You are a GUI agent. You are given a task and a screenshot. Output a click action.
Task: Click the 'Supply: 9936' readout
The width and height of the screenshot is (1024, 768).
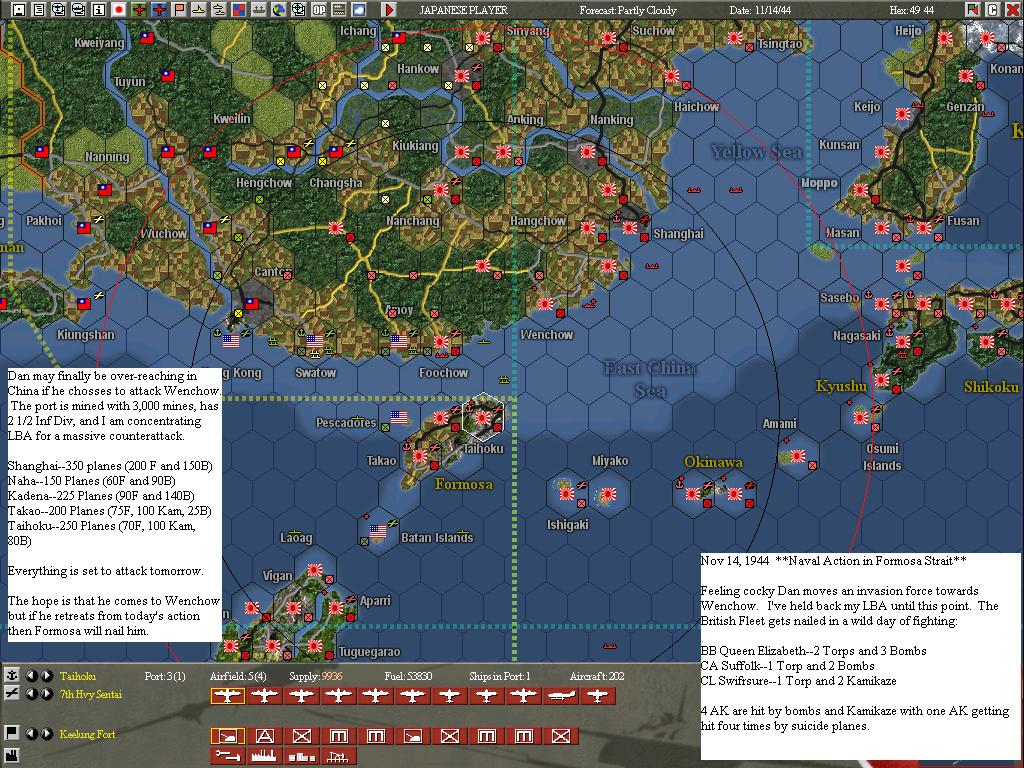(x=315, y=676)
